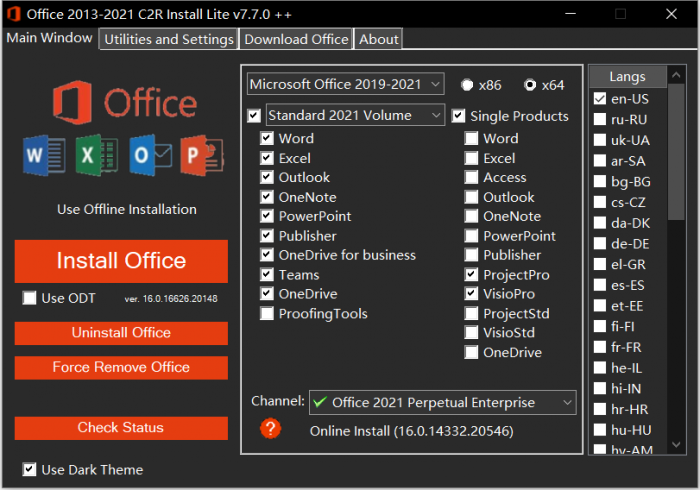Check Word under Single Products

pyautogui.click(x=471, y=138)
